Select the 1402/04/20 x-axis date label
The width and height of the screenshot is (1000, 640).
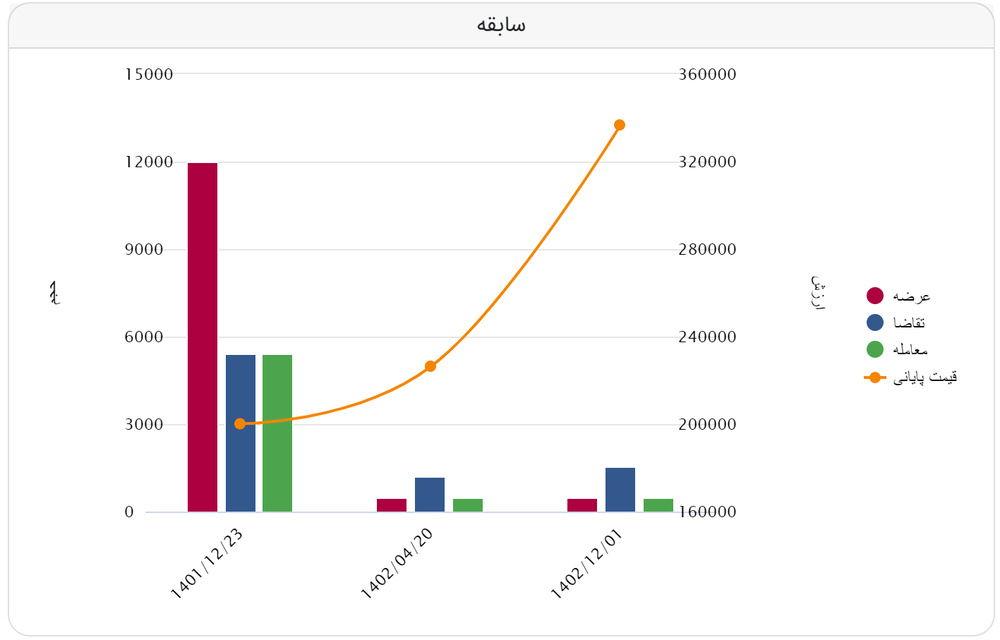[397, 563]
